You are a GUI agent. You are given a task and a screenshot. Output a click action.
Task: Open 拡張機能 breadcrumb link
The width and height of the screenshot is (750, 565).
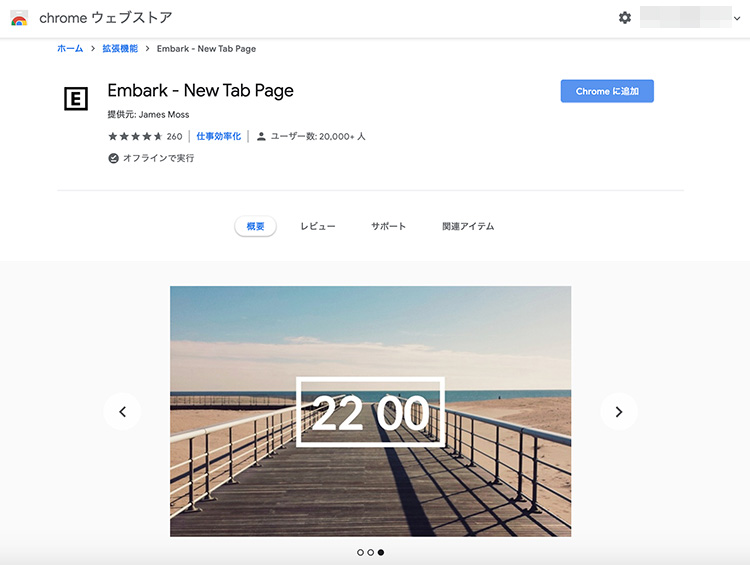(120, 48)
